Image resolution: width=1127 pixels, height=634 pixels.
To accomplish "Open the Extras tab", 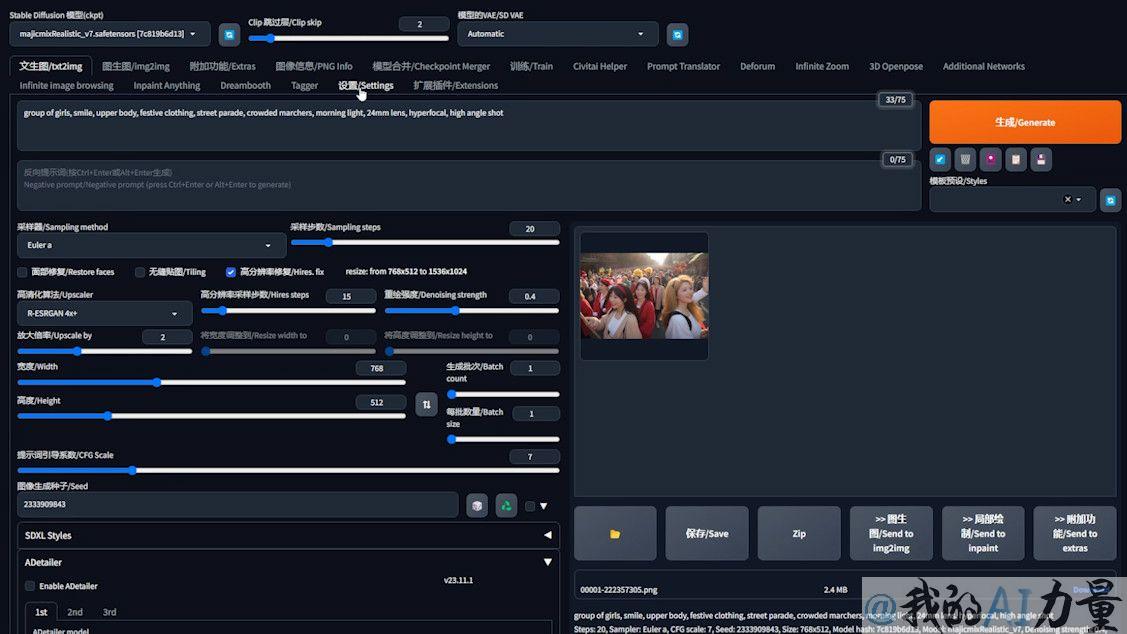I will (x=223, y=66).
